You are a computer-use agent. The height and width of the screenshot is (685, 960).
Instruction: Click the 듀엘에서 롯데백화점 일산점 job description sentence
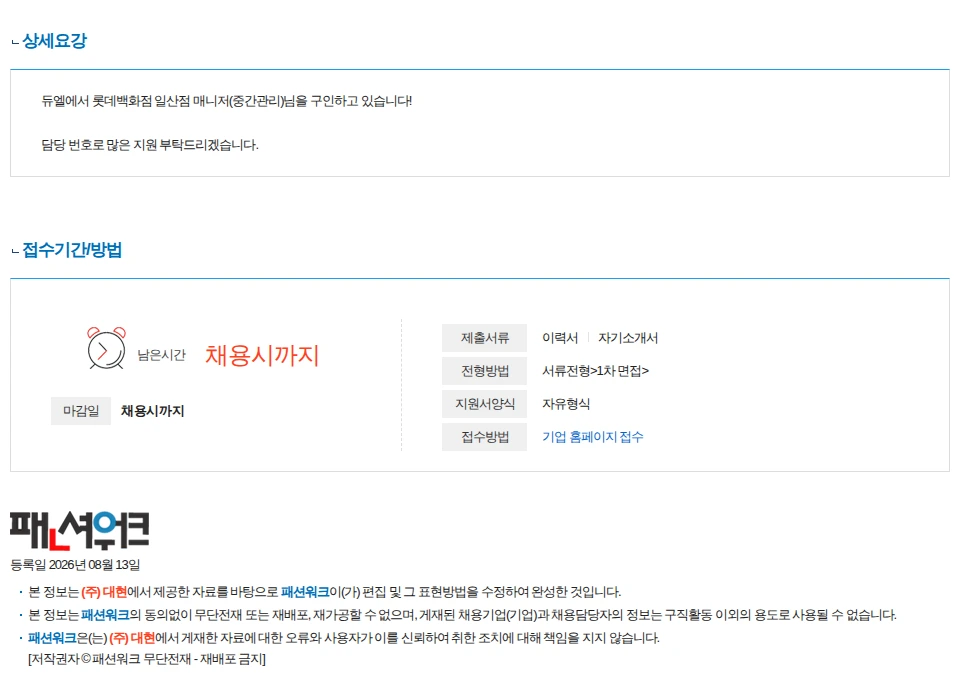click(227, 101)
